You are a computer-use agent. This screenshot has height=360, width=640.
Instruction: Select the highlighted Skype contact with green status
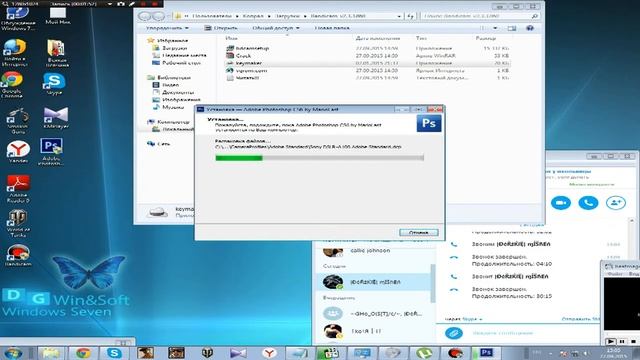click(x=372, y=282)
